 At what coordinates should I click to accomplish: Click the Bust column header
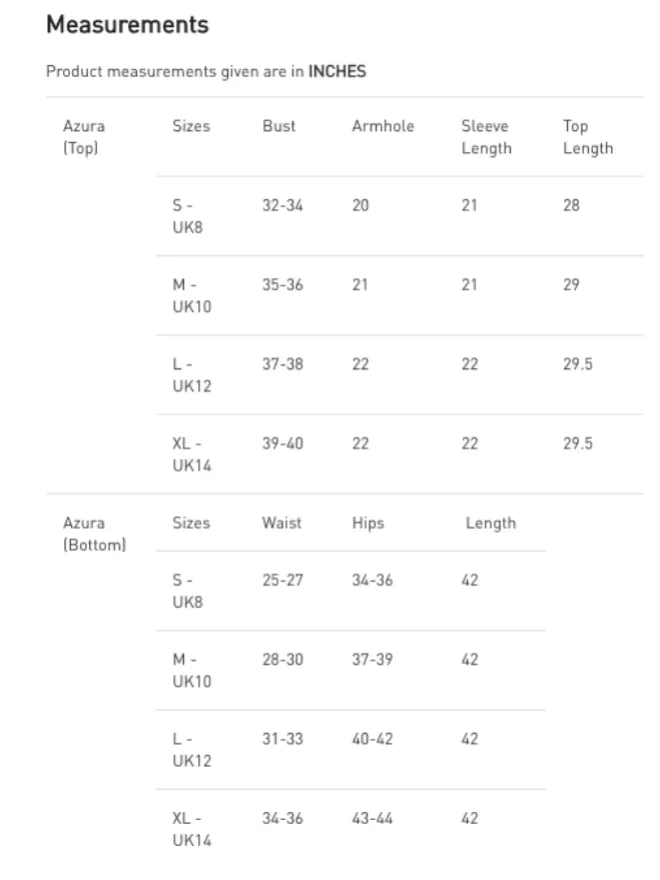click(x=279, y=126)
